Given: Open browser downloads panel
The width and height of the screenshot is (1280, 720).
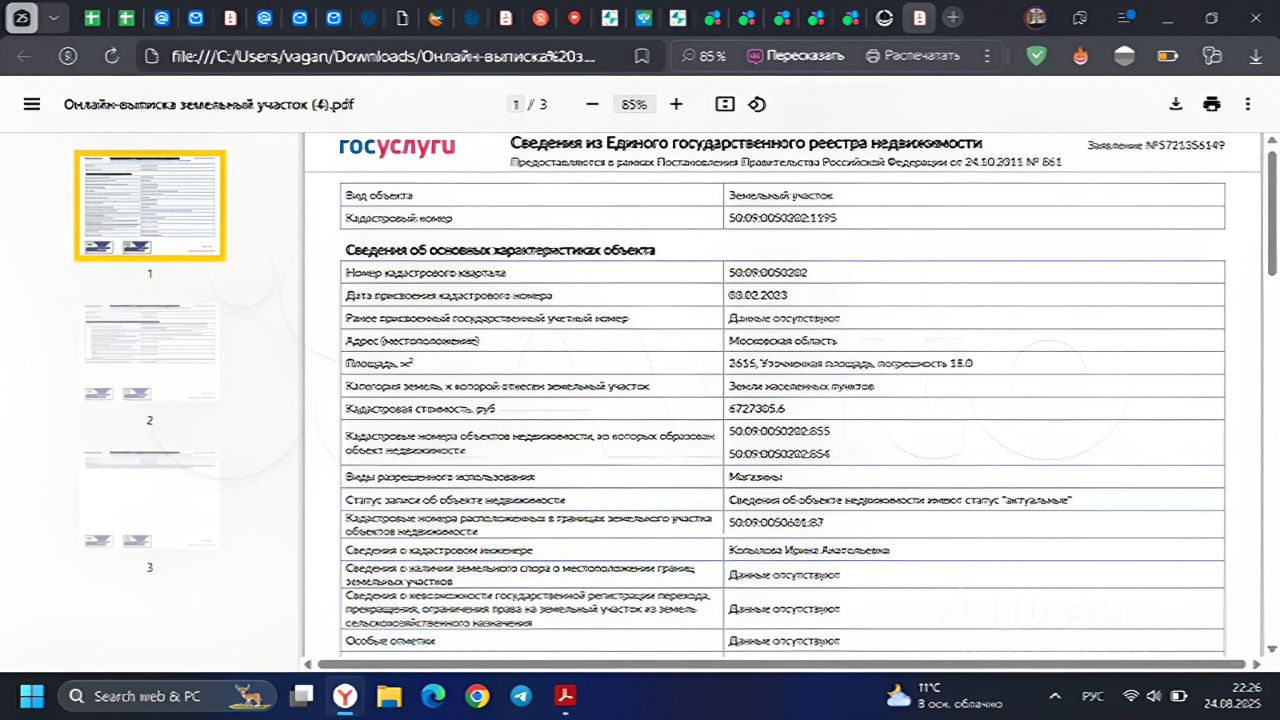Looking at the screenshot, I should 1256,56.
